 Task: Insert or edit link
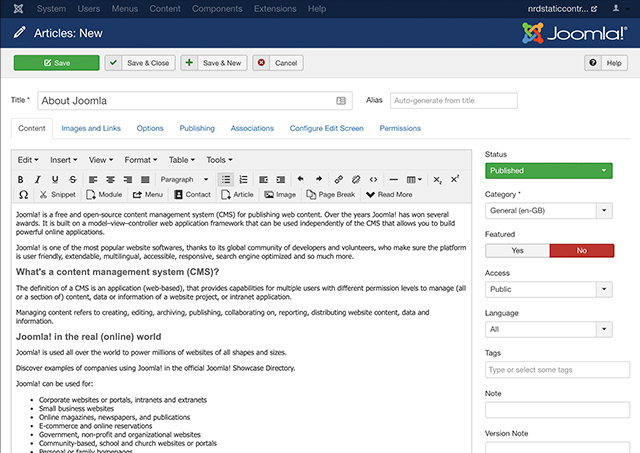[x=338, y=180]
